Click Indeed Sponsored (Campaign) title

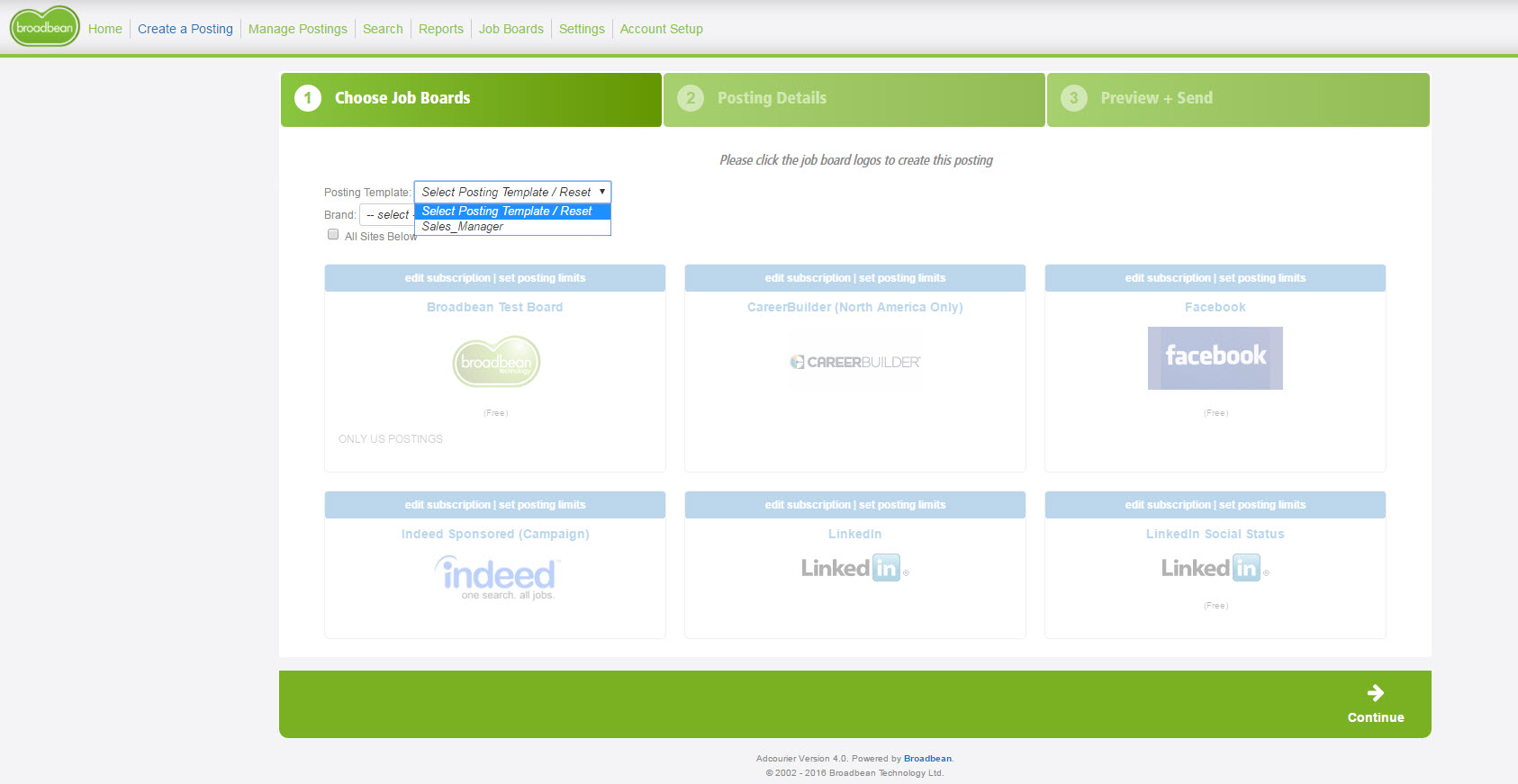click(495, 534)
